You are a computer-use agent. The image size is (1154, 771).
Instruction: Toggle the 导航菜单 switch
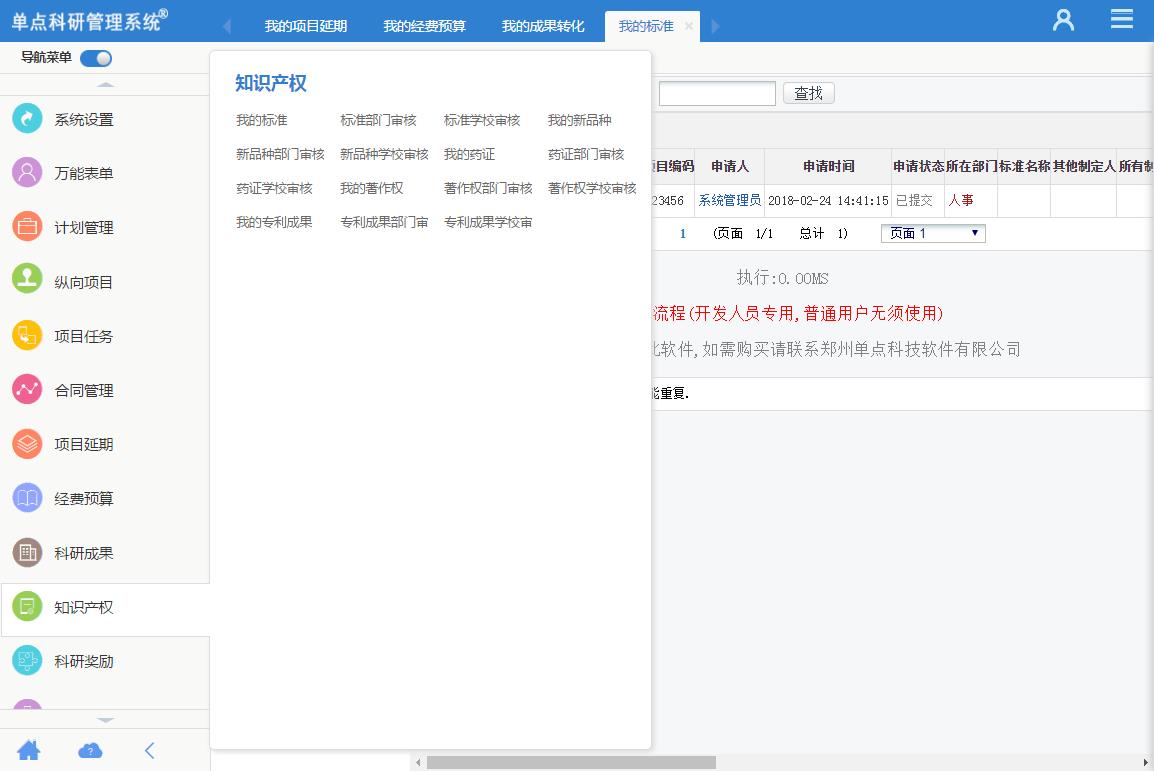point(96,58)
